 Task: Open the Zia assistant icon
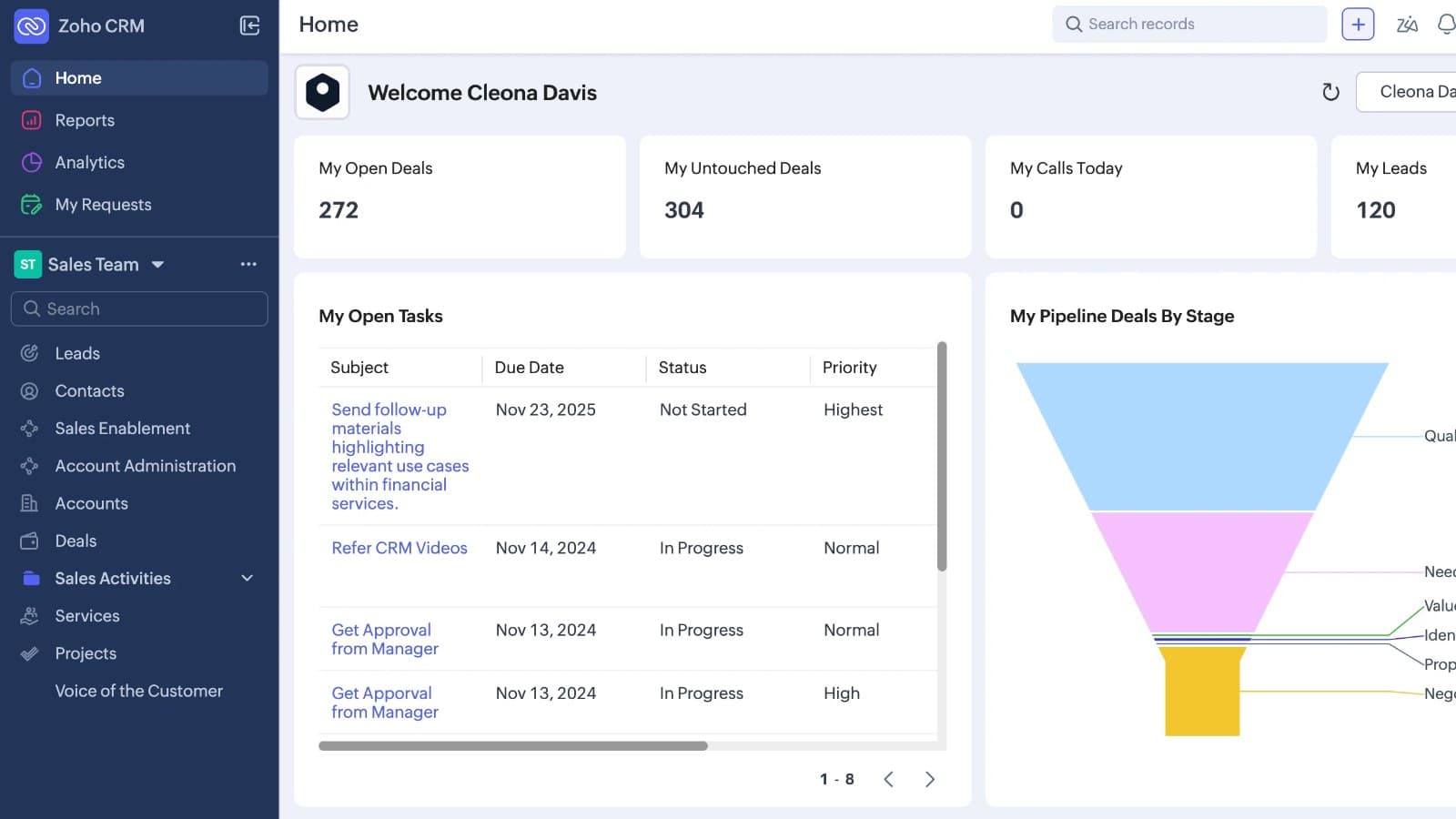pyautogui.click(x=1407, y=25)
